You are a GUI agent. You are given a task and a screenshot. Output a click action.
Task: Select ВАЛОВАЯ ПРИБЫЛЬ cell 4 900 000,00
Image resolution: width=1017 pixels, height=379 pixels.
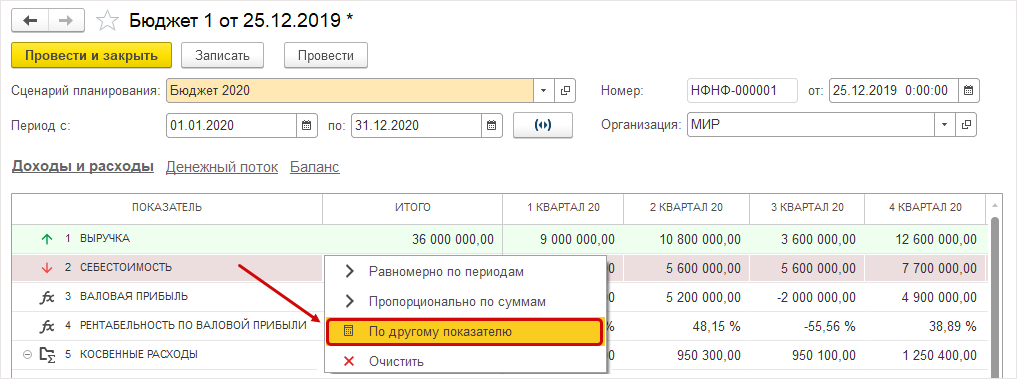coord(925,297)
